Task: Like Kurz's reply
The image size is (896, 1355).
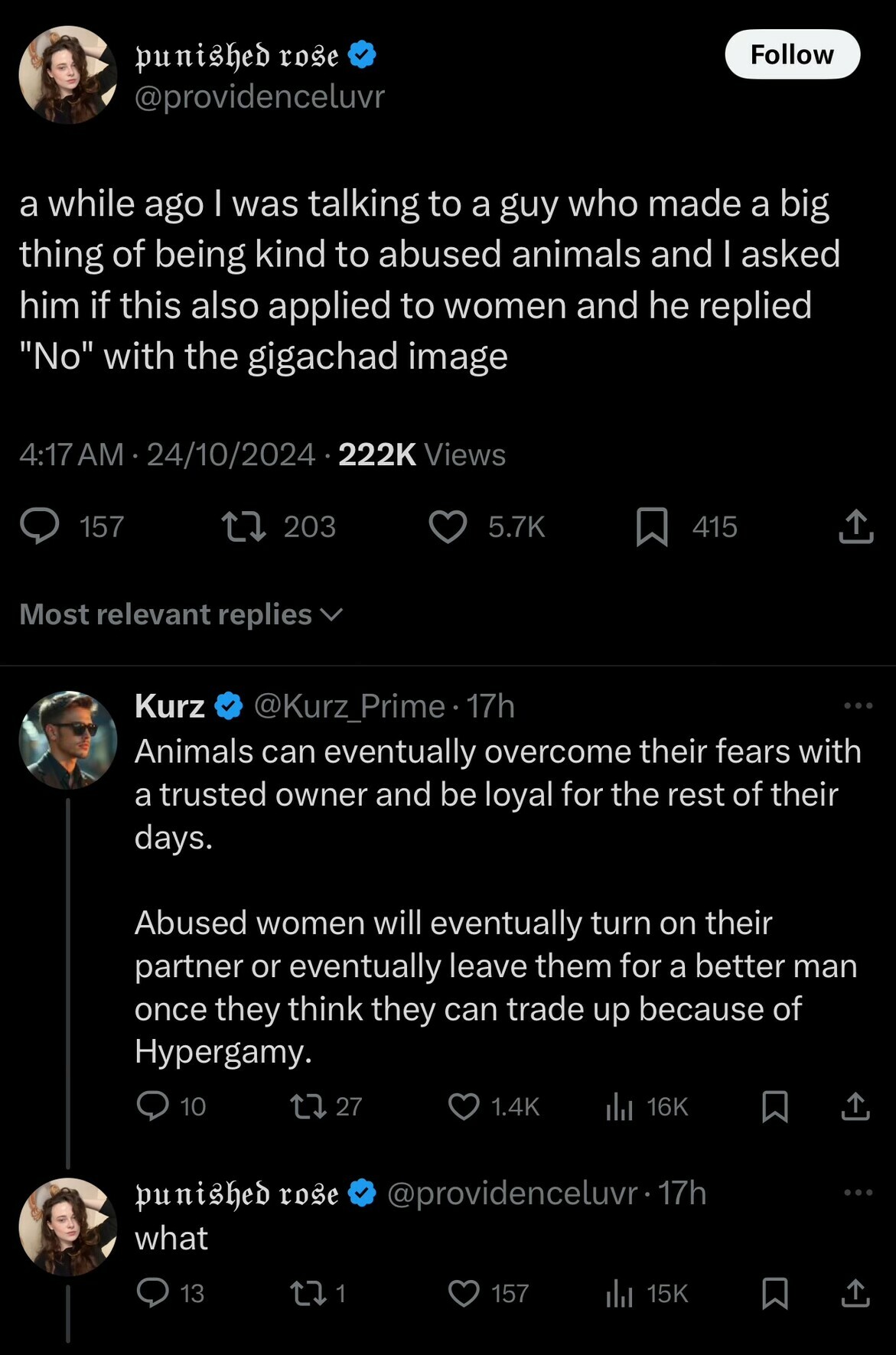Action: pyautogui.click(x=463, y=1106)
